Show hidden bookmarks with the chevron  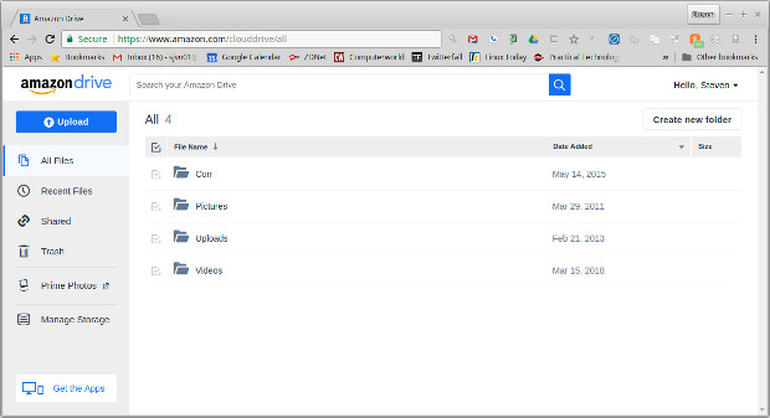[x=665, y=57]
